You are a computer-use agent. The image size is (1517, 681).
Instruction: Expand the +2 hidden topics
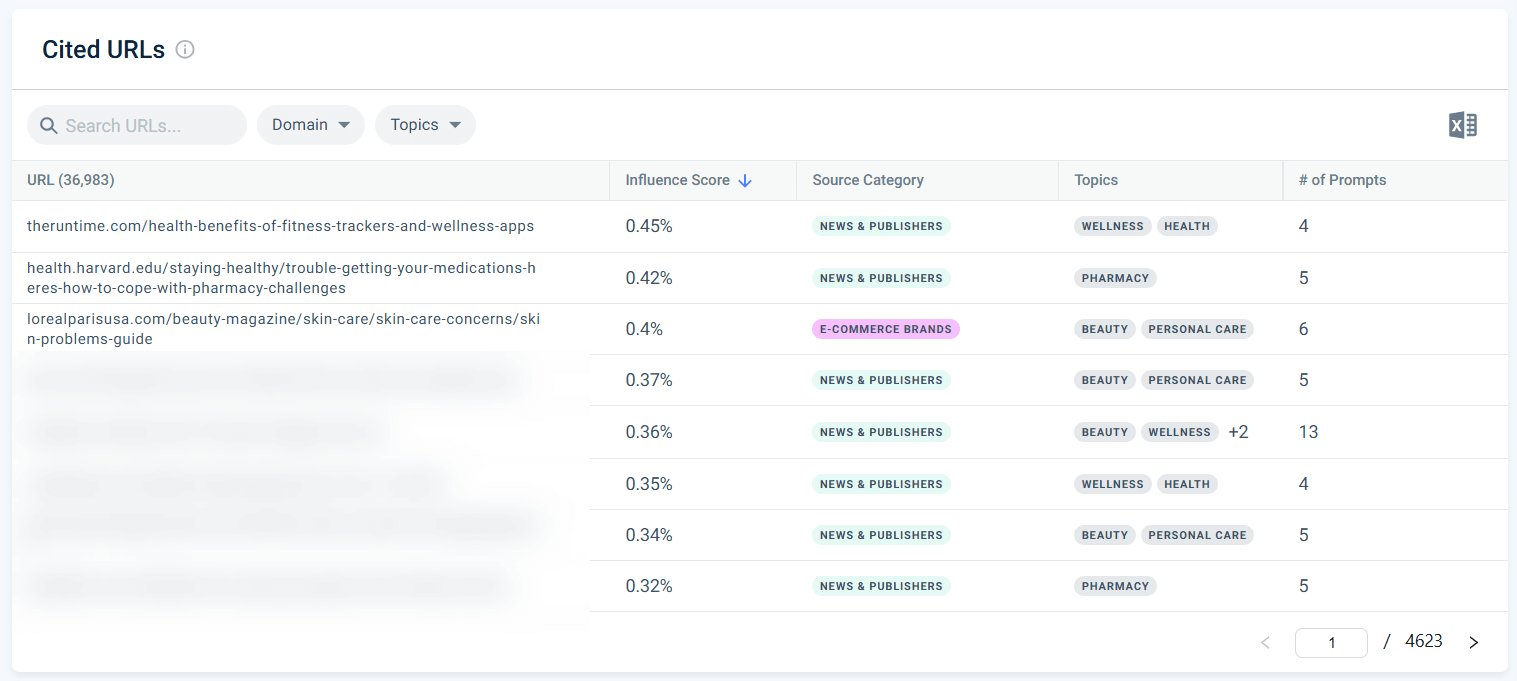point(1237,431)
